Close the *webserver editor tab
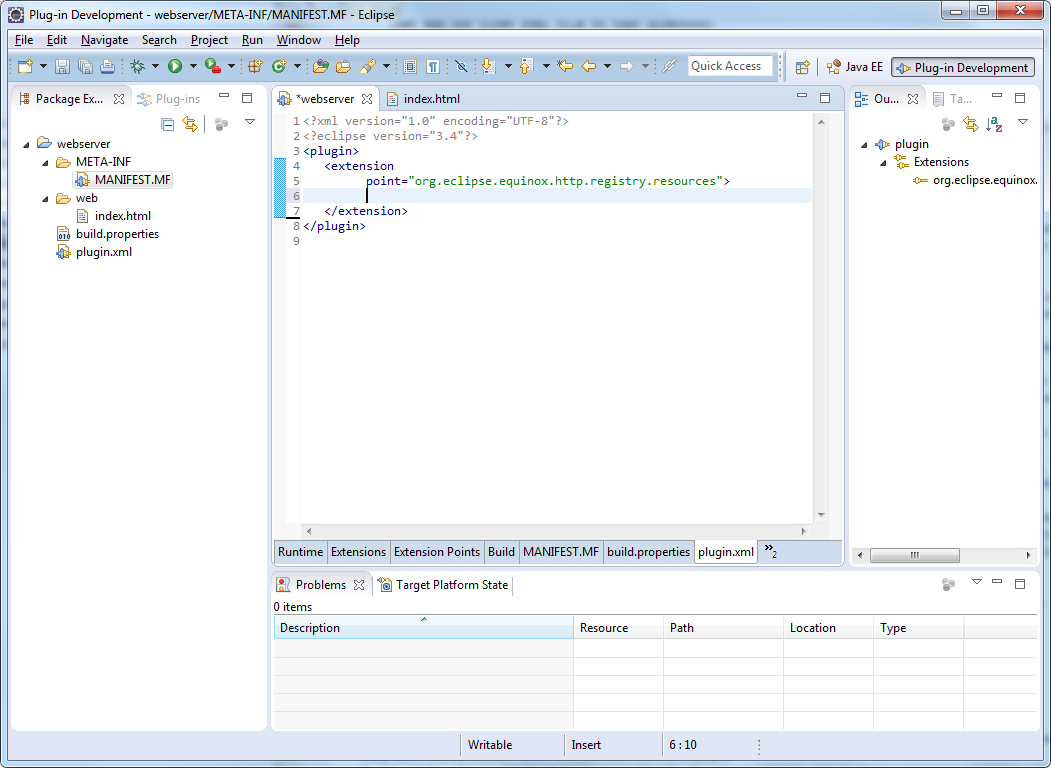The width and height of the screenshot is (1051, 768). tap(367, 99)
